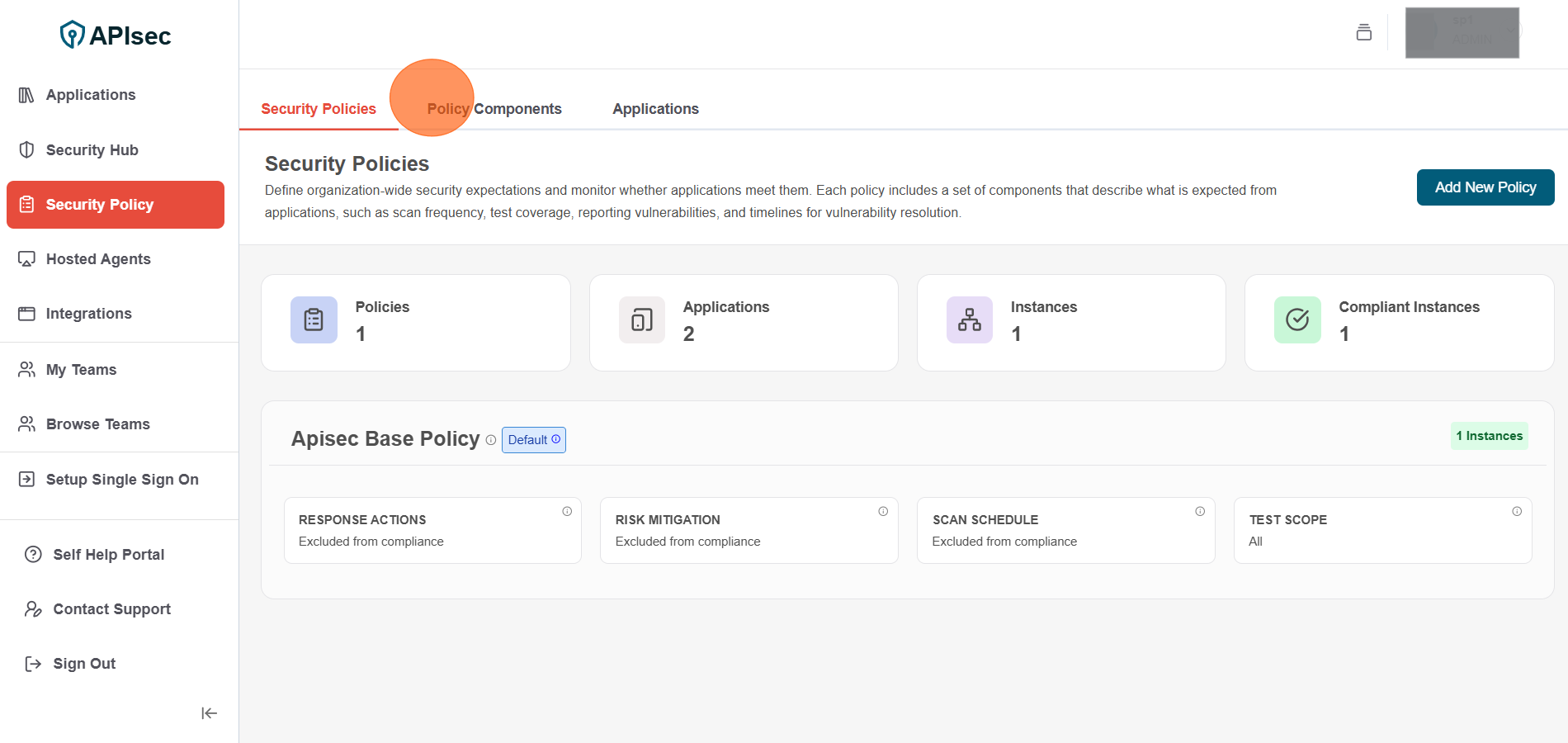Image resolution: width=1568 pixels, height=743 pixels.
Task: Click the Default policy badge
Action: point(533,440)
